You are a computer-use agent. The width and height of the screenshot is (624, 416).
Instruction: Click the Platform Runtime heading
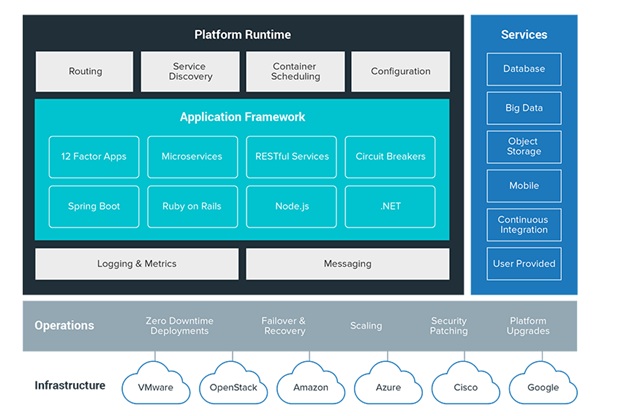(x=242, y=35)
